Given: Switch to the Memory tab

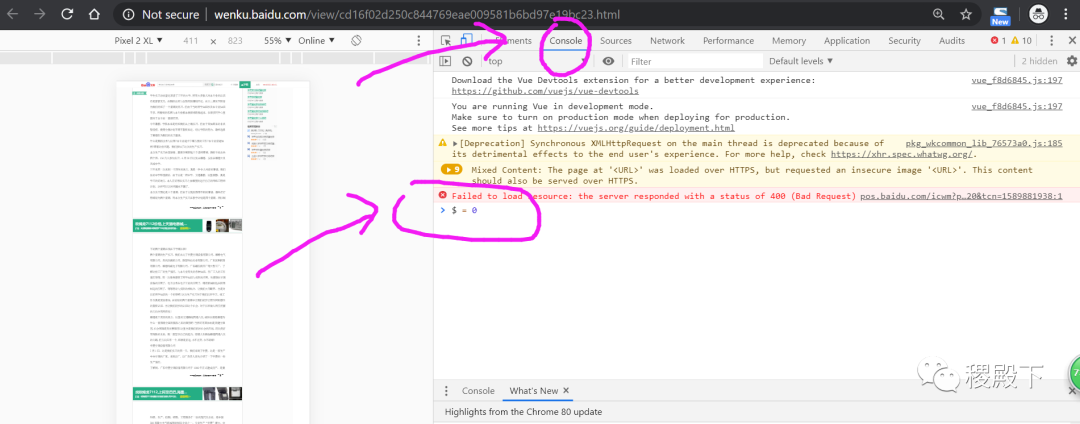Looking at the screenshot, I should tap(789, 41).
